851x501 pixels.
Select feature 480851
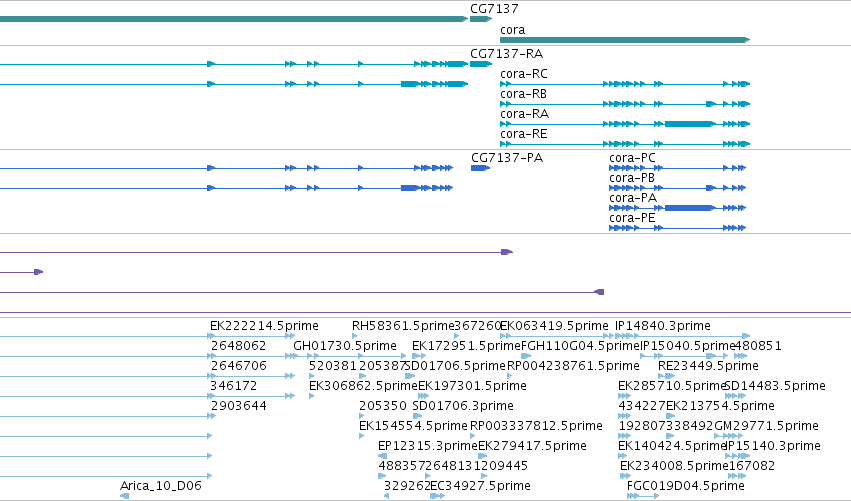coord(758,346)
